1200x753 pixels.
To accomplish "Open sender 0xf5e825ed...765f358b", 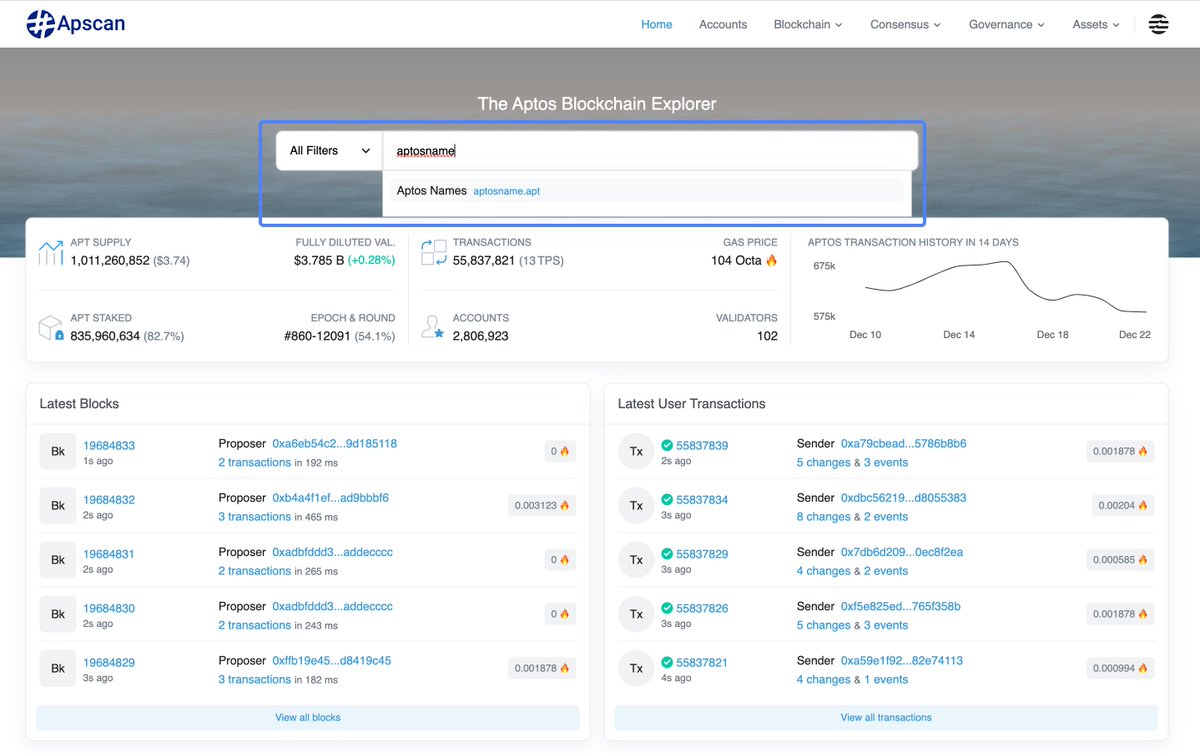I will click(x=901, y=606).
